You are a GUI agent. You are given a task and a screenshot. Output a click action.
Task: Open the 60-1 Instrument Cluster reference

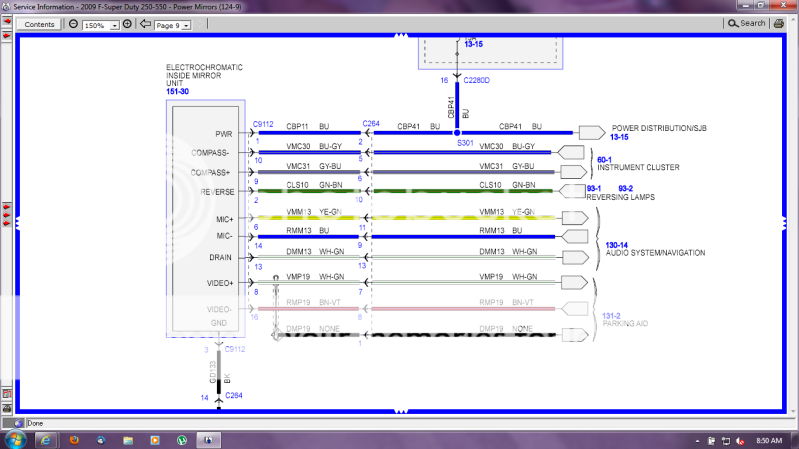(x=604, y=159)
